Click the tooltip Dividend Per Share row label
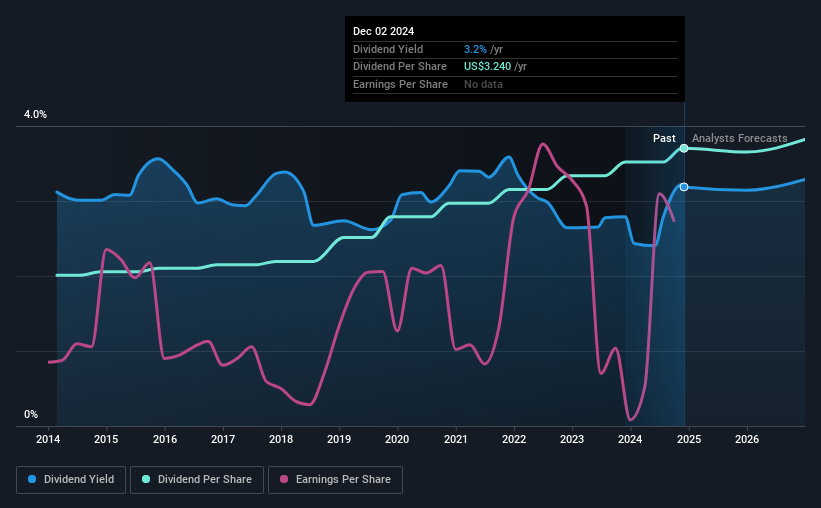821x508 pixels. pos(400,67)
